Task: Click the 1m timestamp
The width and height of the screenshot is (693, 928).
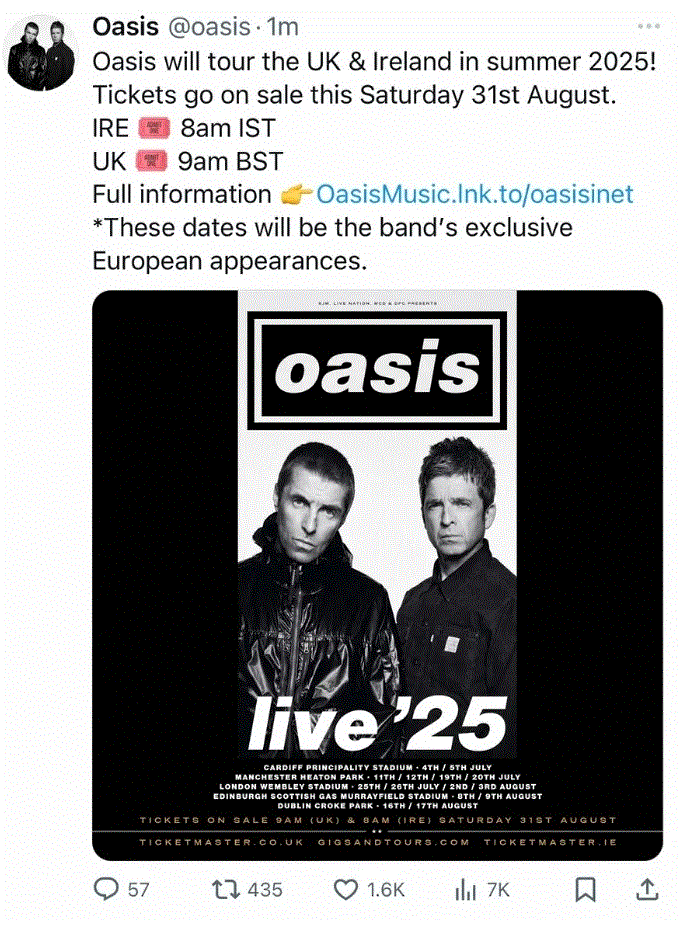Action: pos(282,27)
